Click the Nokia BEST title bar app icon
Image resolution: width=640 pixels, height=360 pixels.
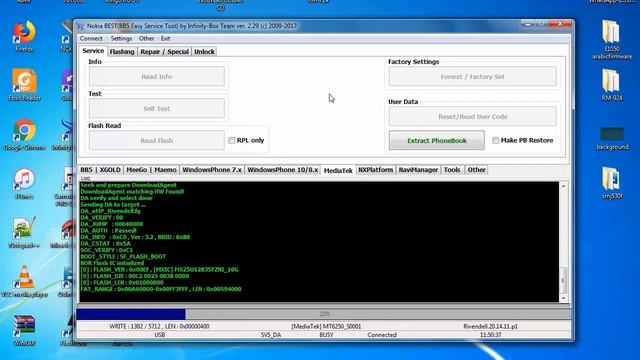tap(80, 26)
